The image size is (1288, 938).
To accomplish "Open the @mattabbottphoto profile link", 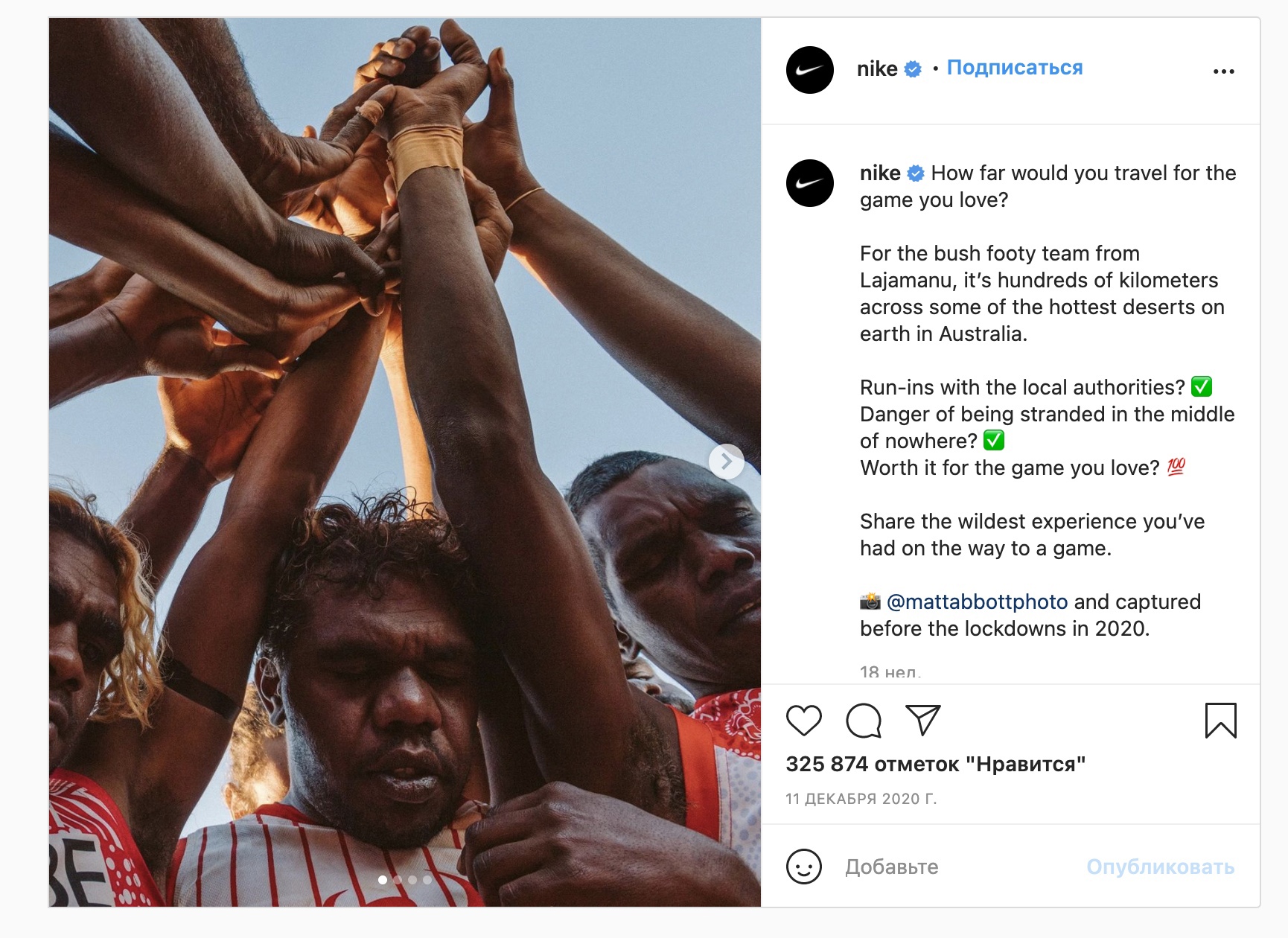I will 977,602.
